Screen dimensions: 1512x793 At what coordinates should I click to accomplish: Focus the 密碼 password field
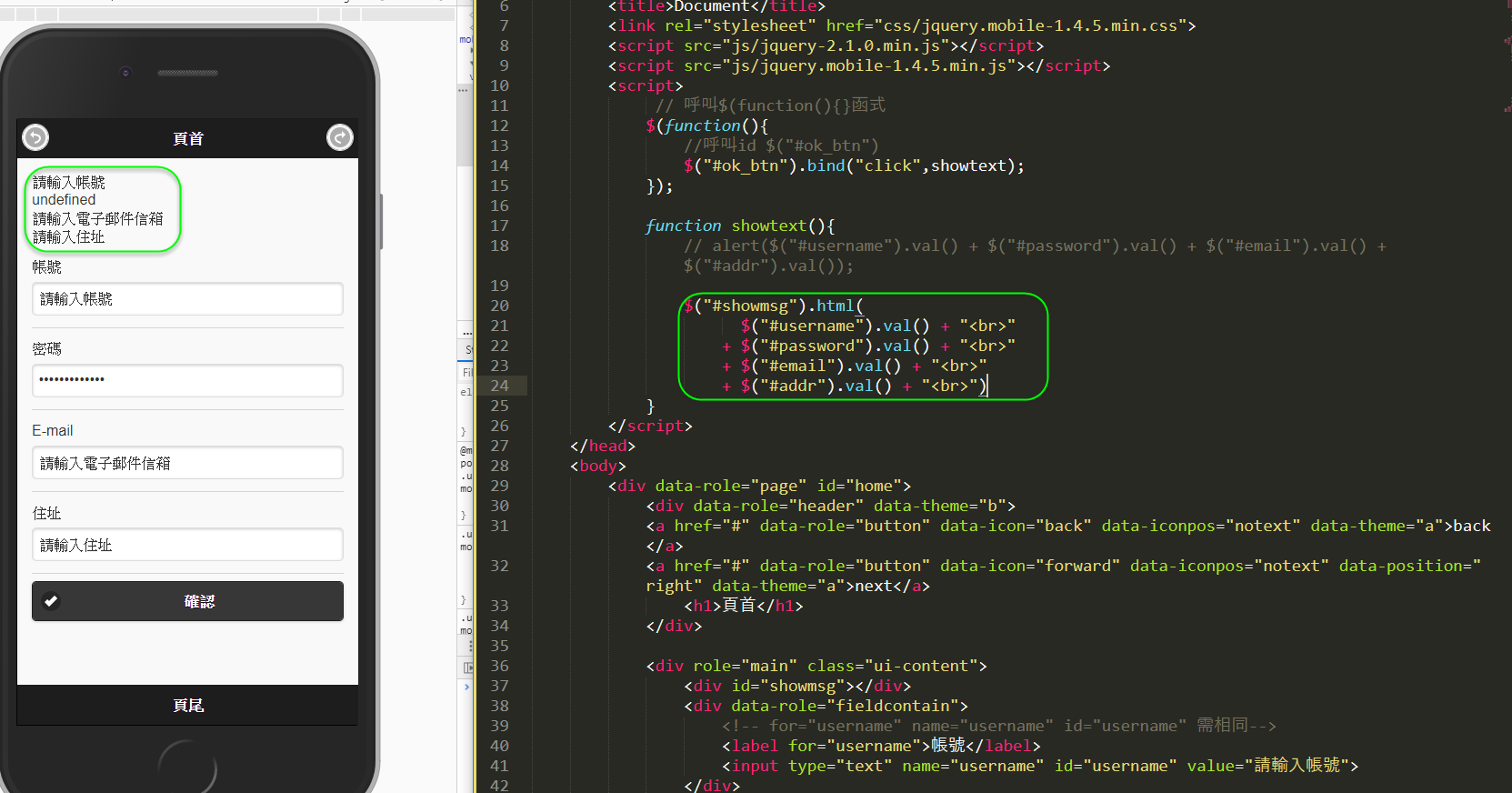[187, 380]
